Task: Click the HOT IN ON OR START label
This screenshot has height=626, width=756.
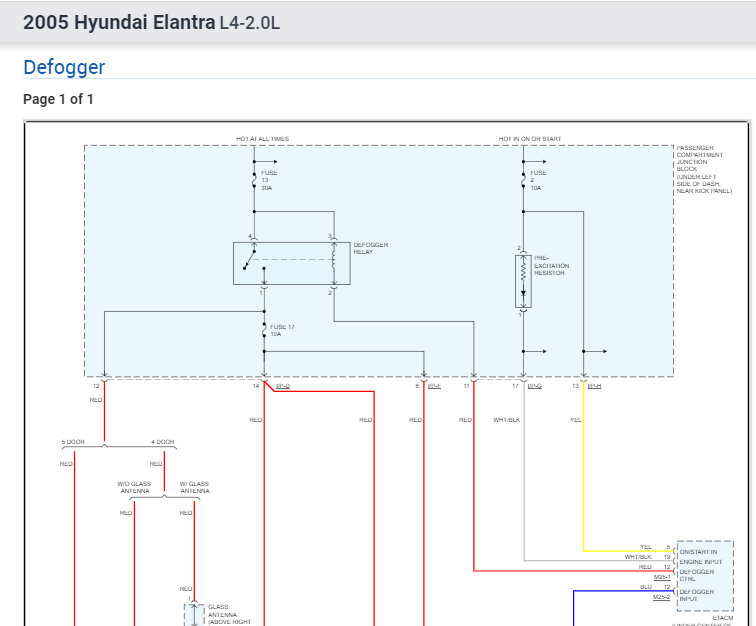Action: pos(530,139)
